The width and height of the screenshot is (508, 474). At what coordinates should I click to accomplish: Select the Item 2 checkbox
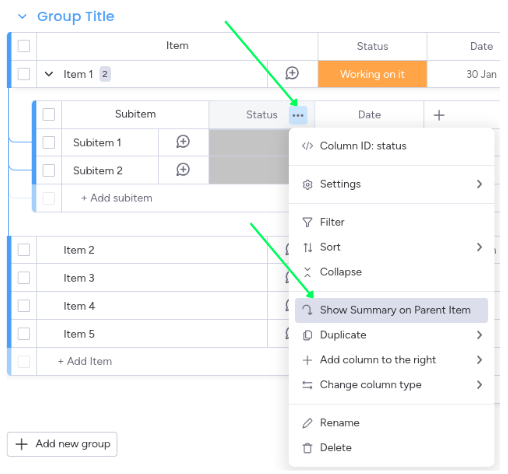point(24,250)
